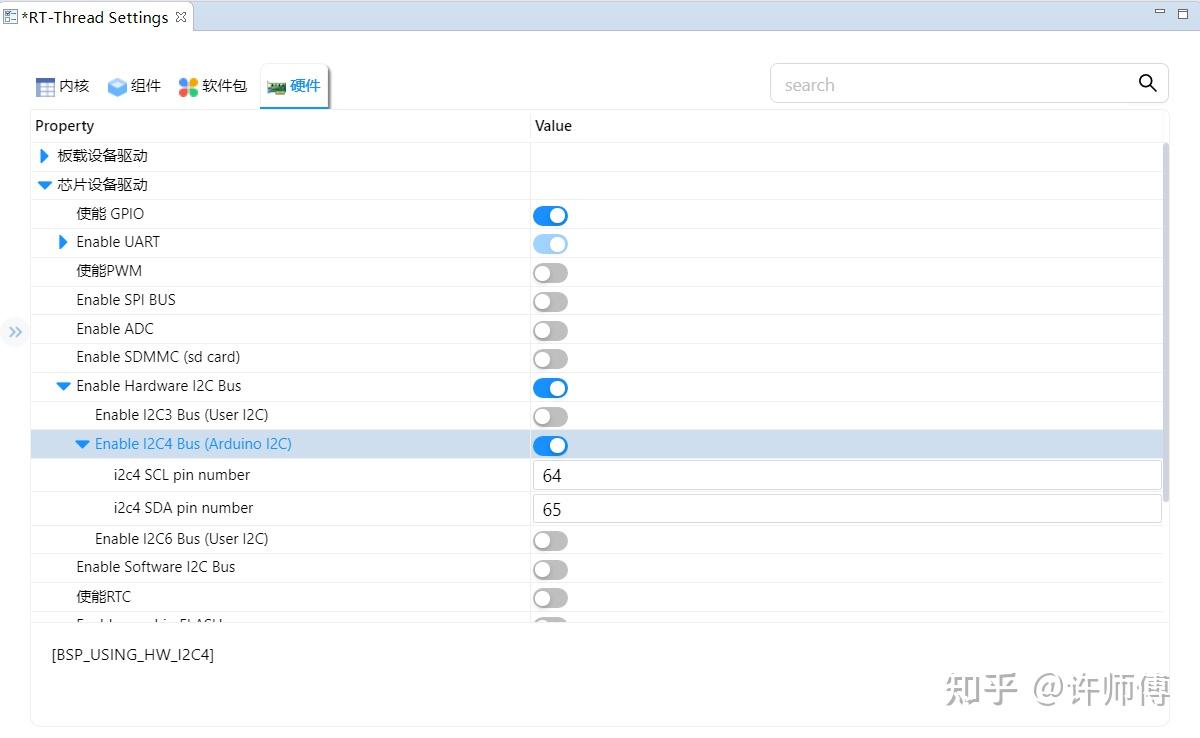1200x738 pixels.
Task: Click the Components (组件) icon
Action: pyautogui.click(x=115, y=85)
